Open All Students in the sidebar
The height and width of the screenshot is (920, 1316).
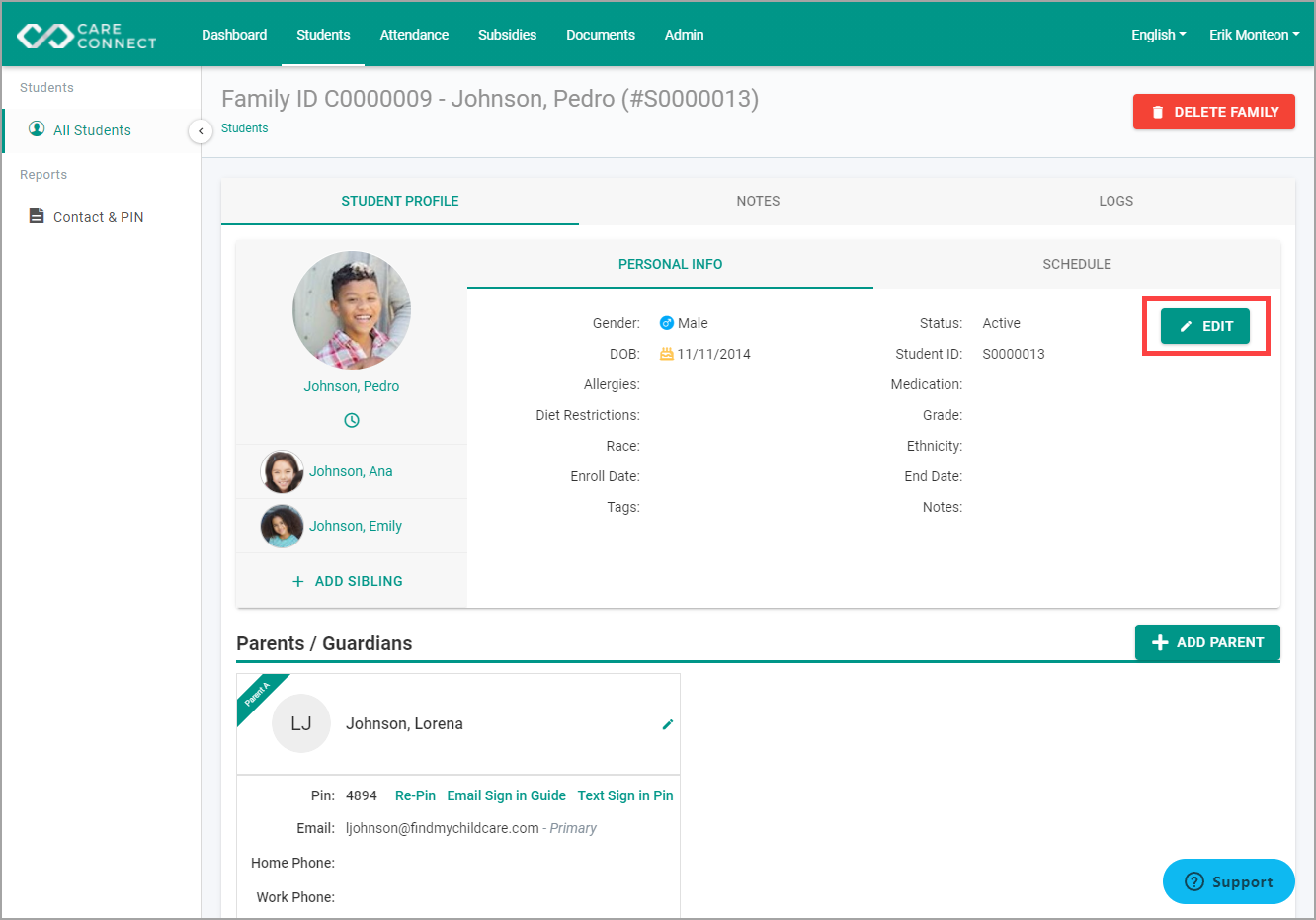[x=92, y=130]
